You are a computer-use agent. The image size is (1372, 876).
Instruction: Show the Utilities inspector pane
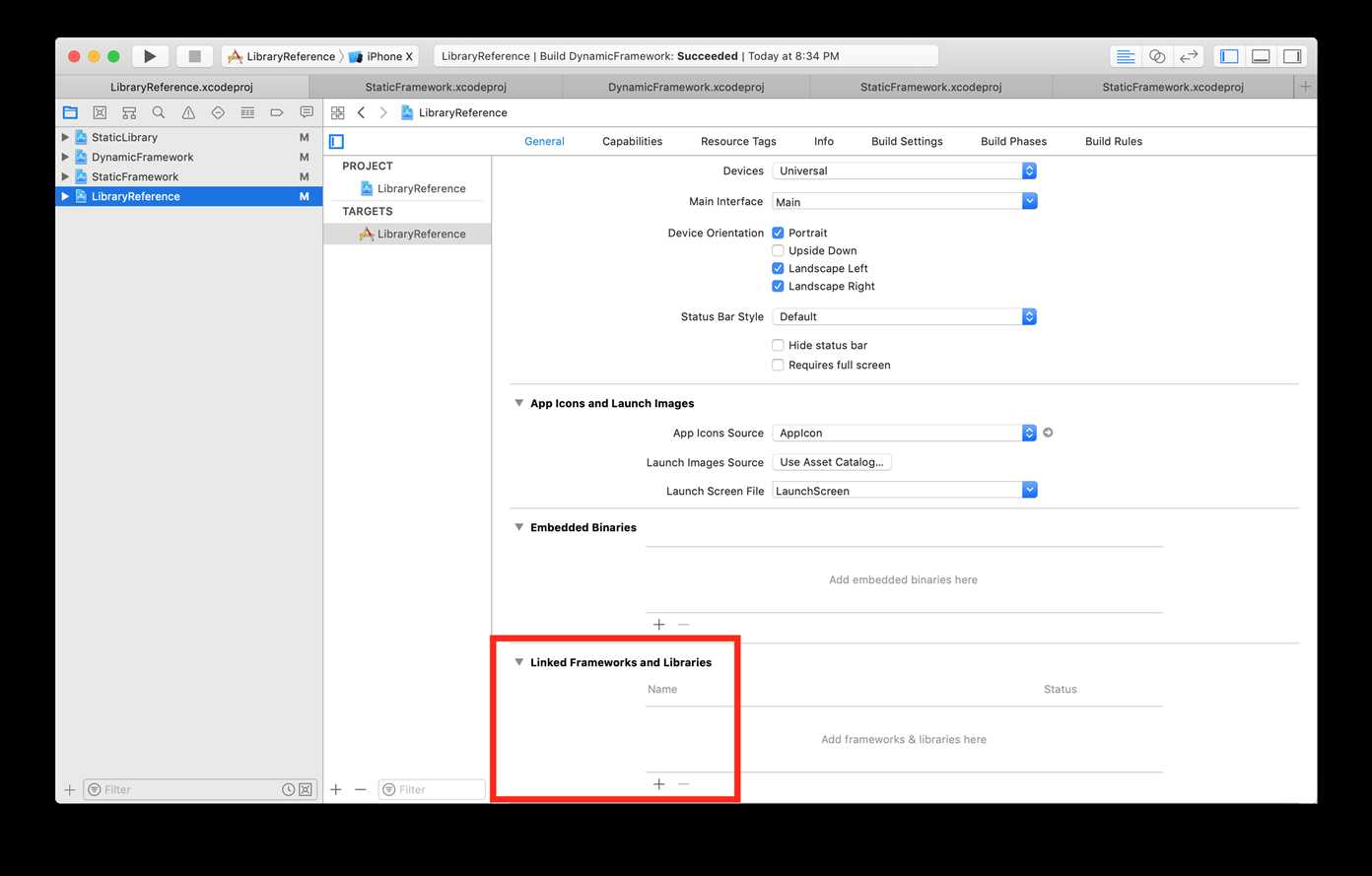pos(1292,56)
